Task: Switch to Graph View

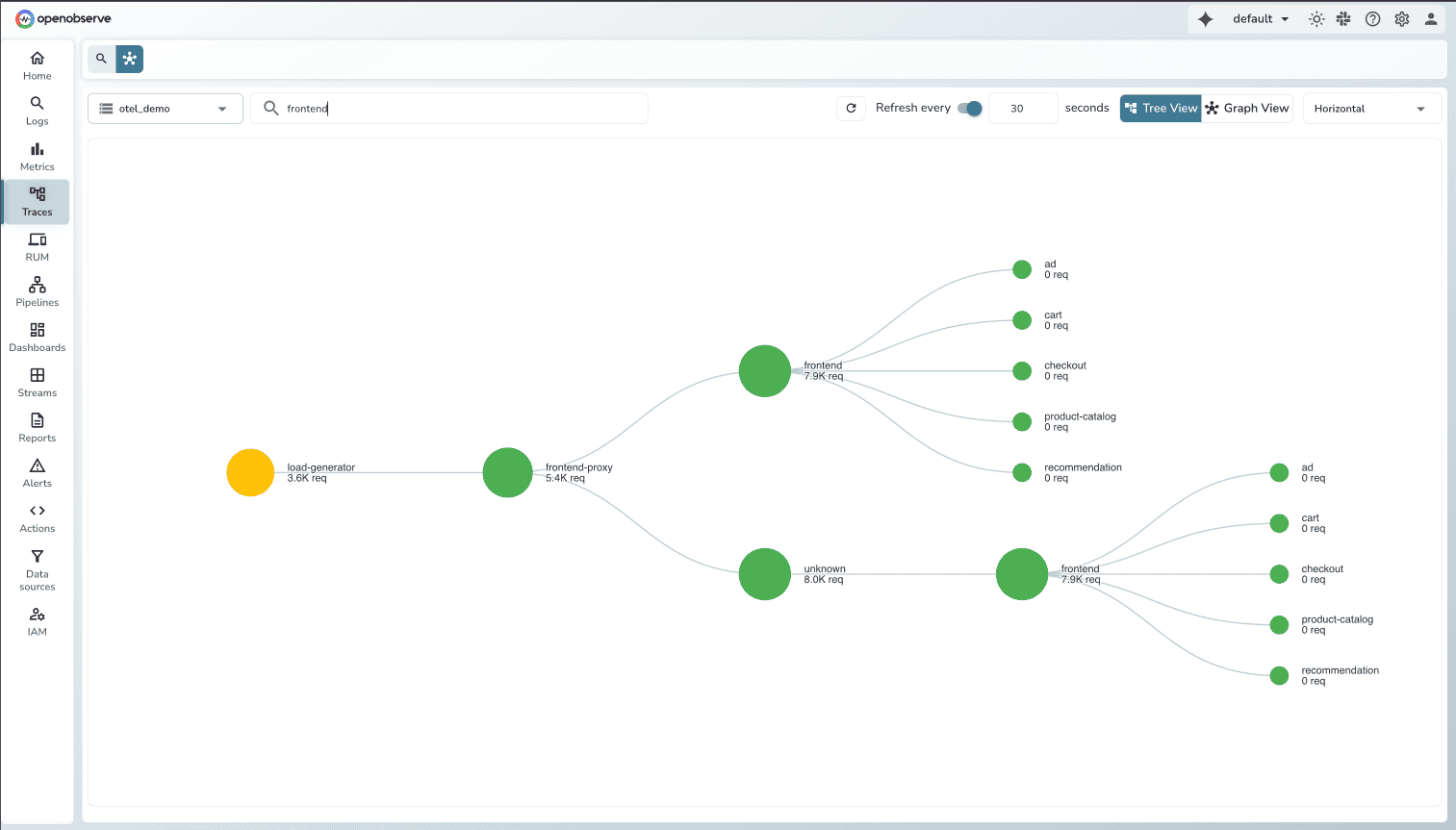Action: click(1247, 108)
